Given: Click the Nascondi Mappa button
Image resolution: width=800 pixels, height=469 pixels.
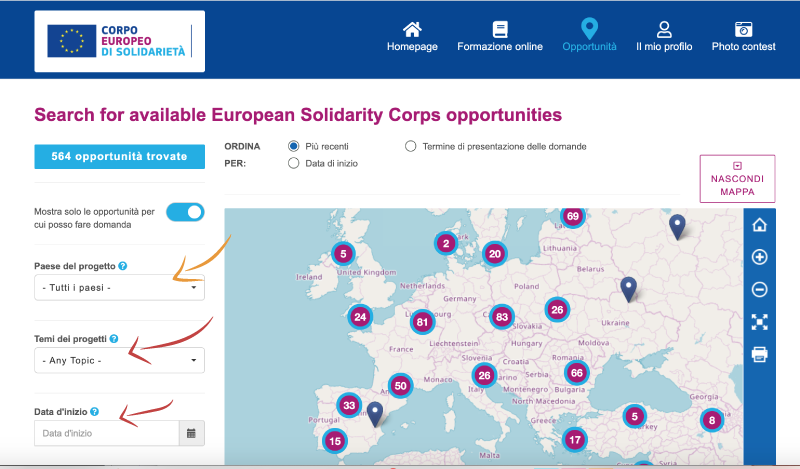Looking at the screenshot, I should pos(737,179).
